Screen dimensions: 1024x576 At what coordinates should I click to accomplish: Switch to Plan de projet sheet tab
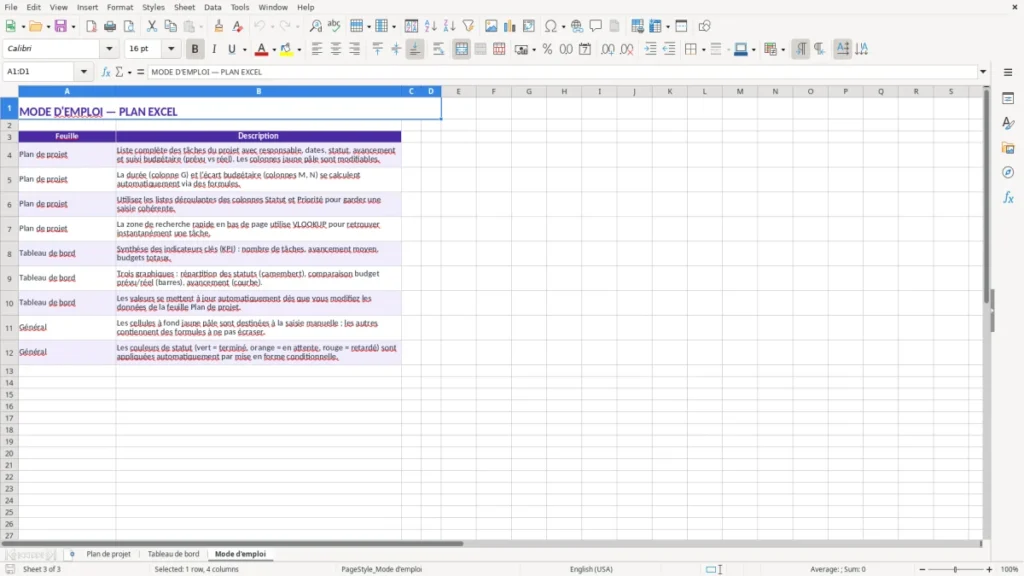(108, 554)
